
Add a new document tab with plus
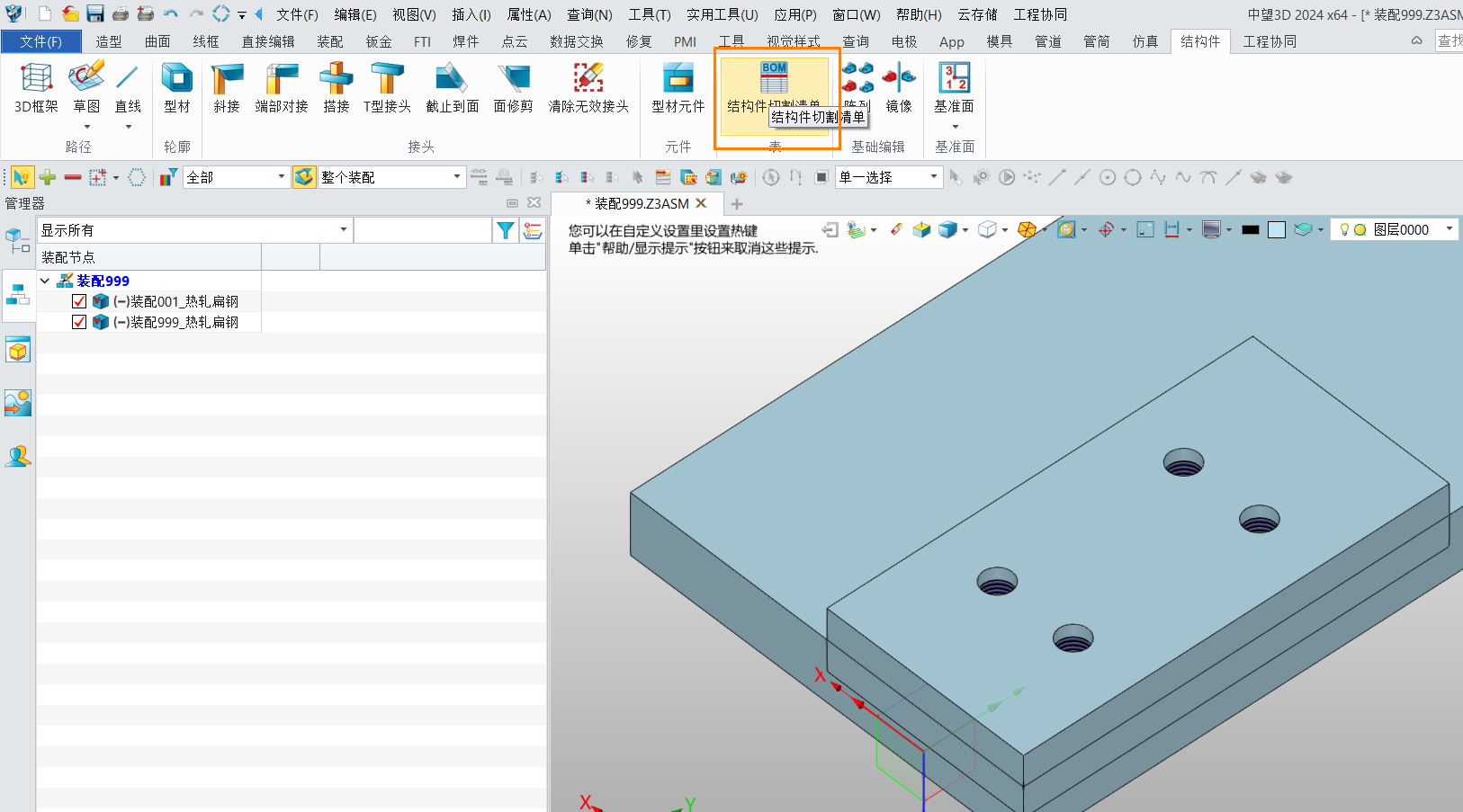(737, 203)
